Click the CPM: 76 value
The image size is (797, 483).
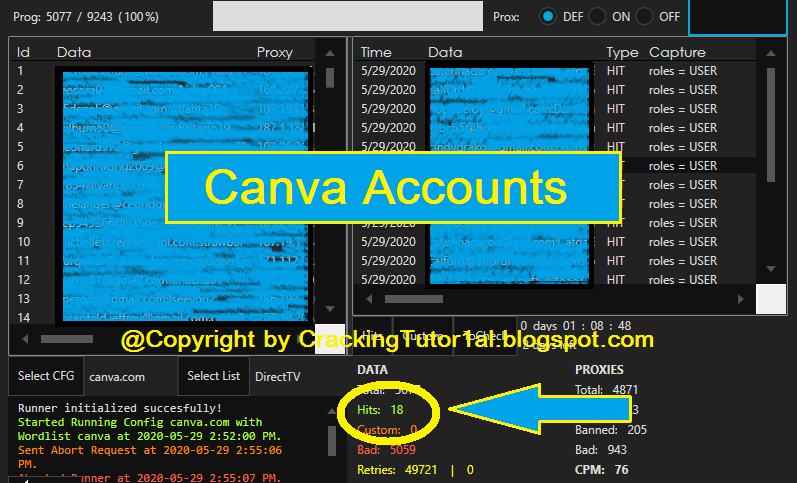pyautogui.click(x=602, y=470)
